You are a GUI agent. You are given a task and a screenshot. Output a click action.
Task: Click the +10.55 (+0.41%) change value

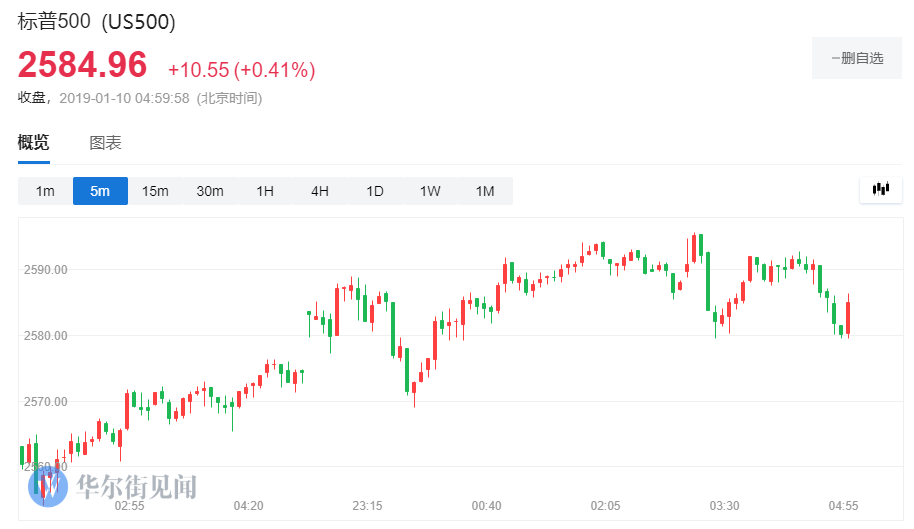(241, 70)
